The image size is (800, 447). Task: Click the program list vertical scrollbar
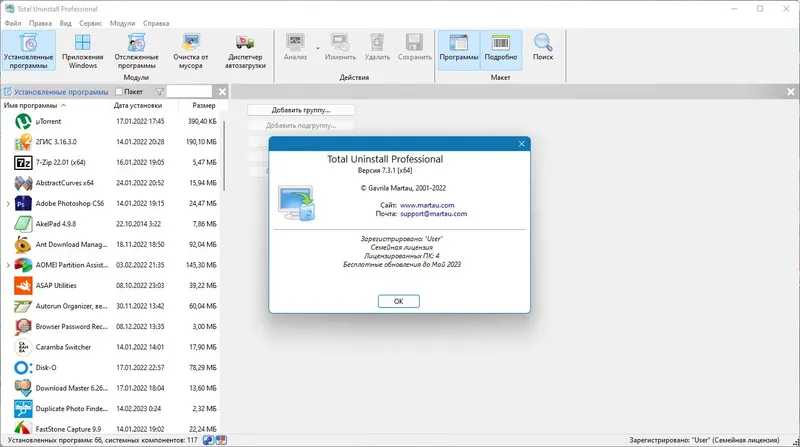click(x=224, y=156)
